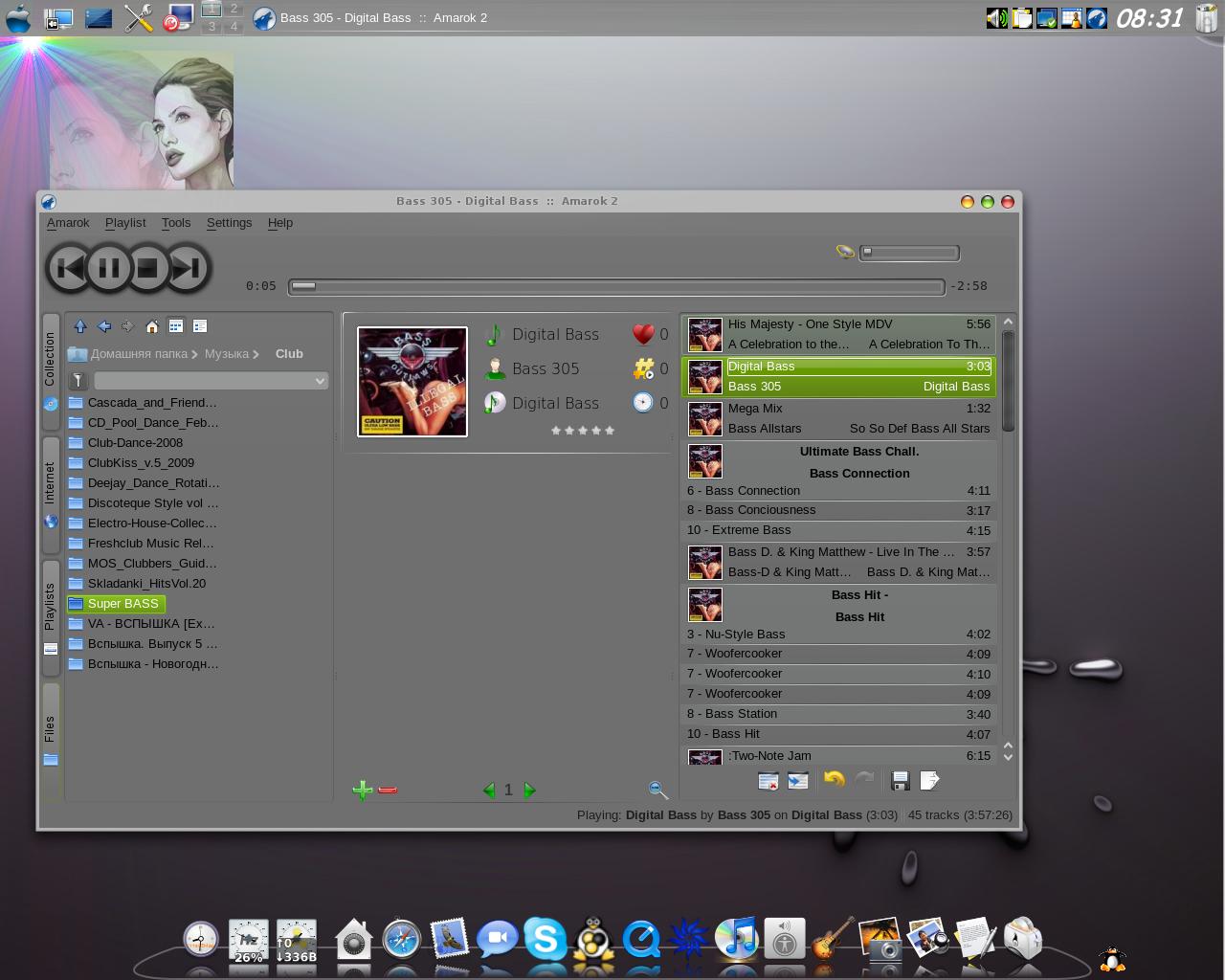
Task: Add applet with green plus icon
Action: point(362,790)
